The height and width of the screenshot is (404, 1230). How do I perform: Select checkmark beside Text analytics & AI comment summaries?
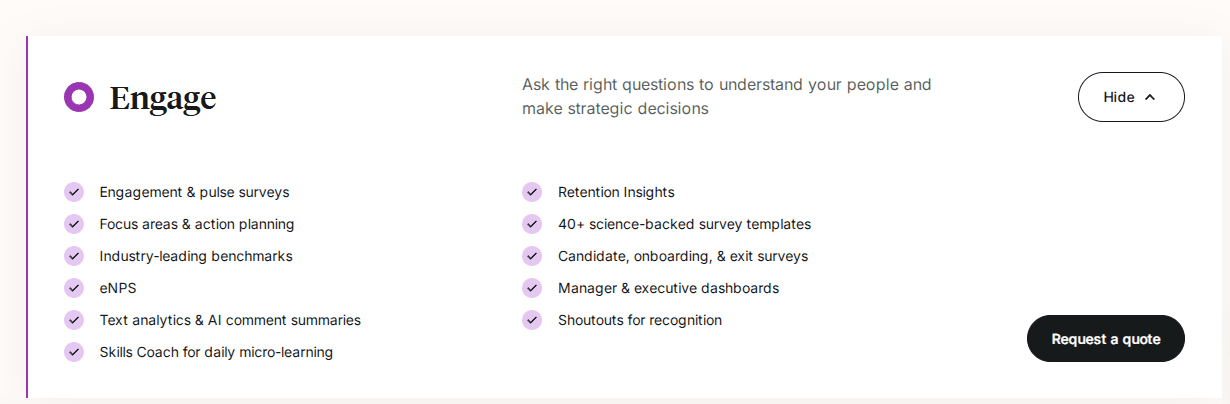tap(74, 320)
